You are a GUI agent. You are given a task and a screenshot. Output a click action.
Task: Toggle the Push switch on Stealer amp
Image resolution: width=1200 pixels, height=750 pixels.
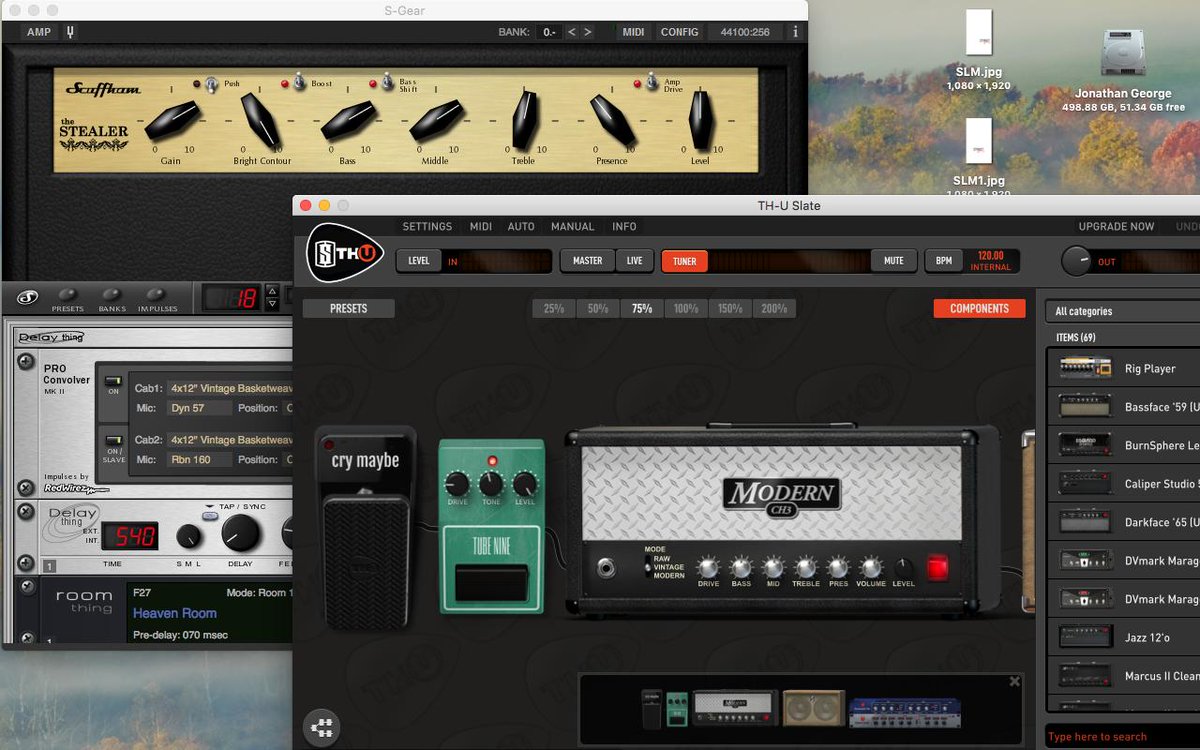212,85
